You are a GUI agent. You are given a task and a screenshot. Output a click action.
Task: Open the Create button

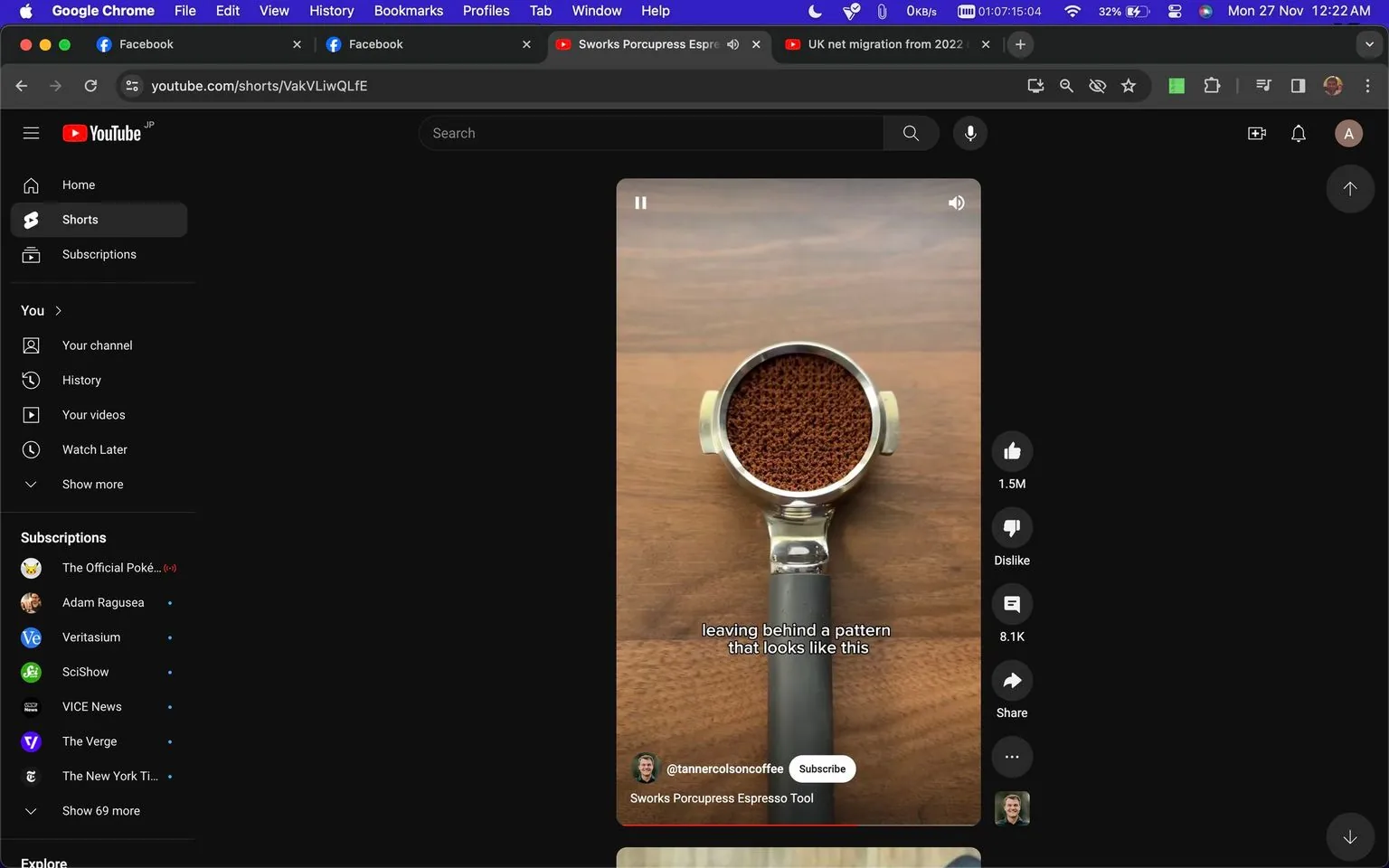pos(1256,133)
